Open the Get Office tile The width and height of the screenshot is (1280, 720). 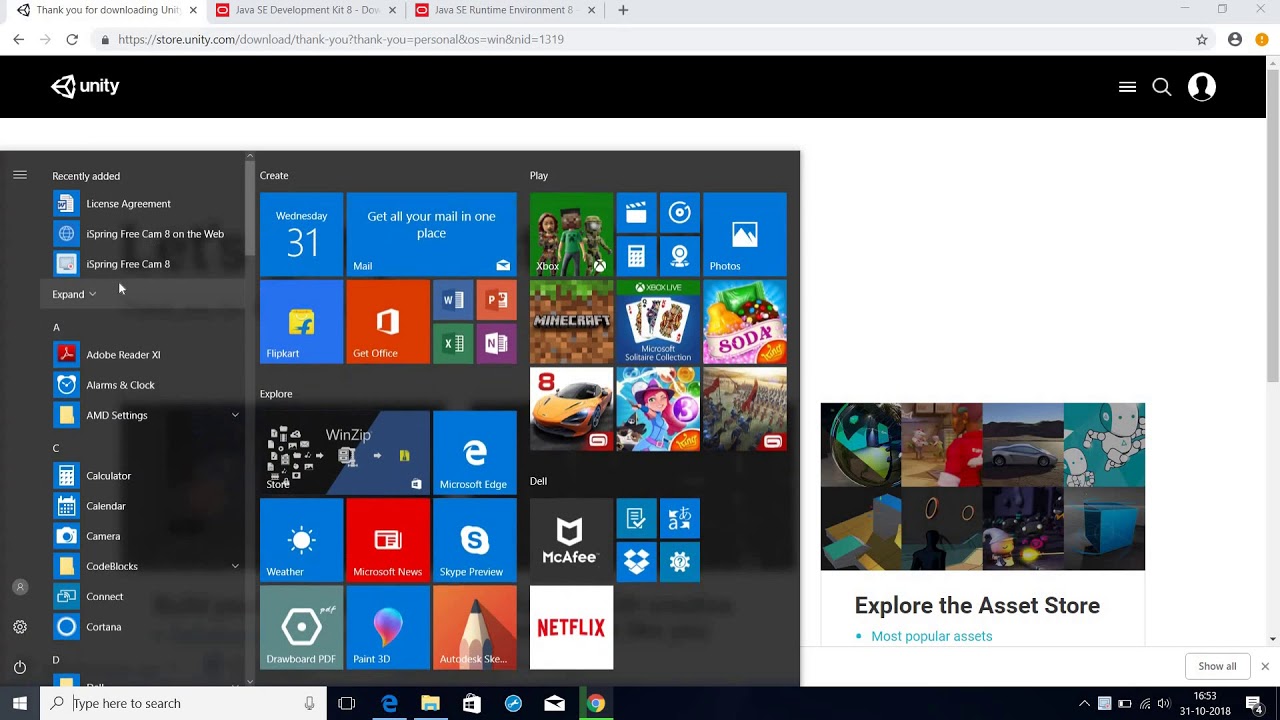click(388, 322)
